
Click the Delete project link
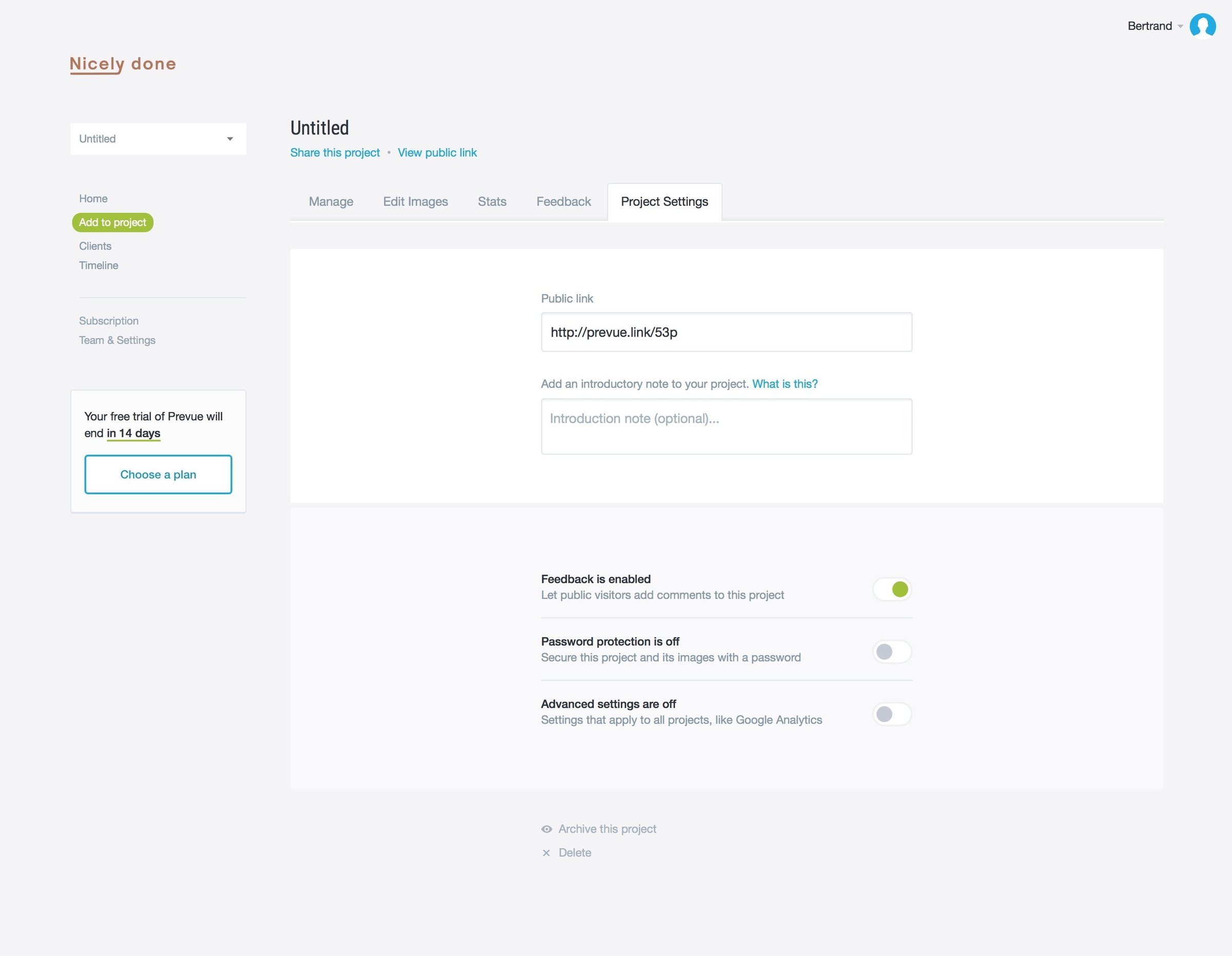click(x=575, y=853)
